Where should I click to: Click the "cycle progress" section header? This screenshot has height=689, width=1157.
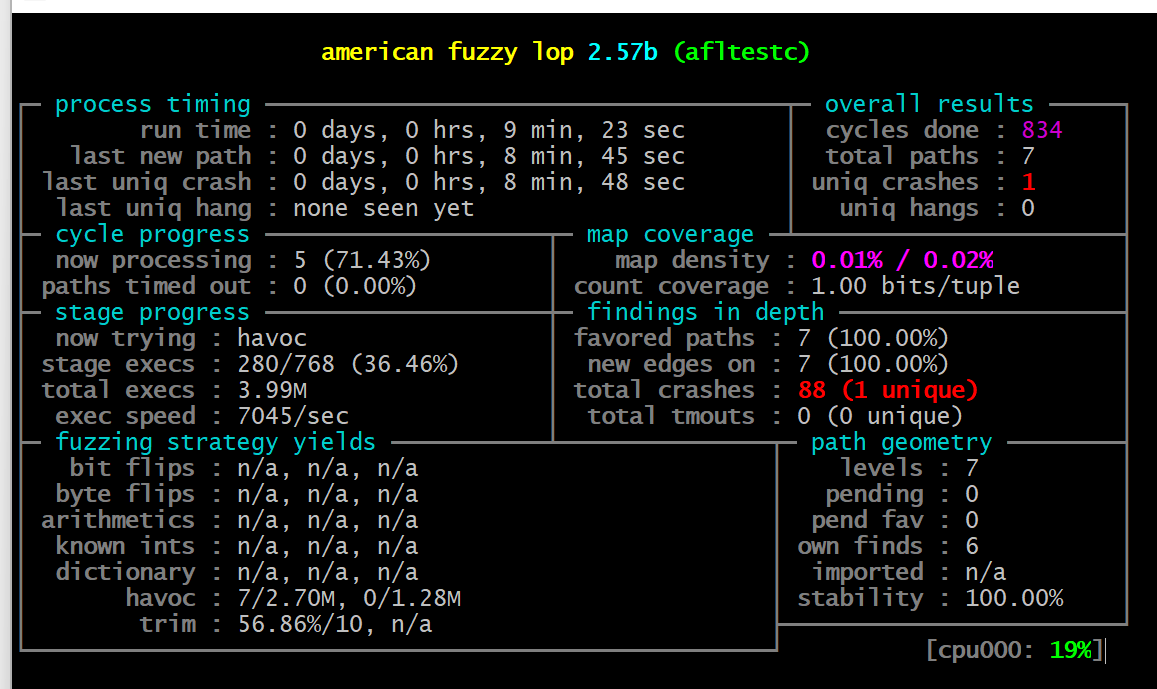[153, 235]
